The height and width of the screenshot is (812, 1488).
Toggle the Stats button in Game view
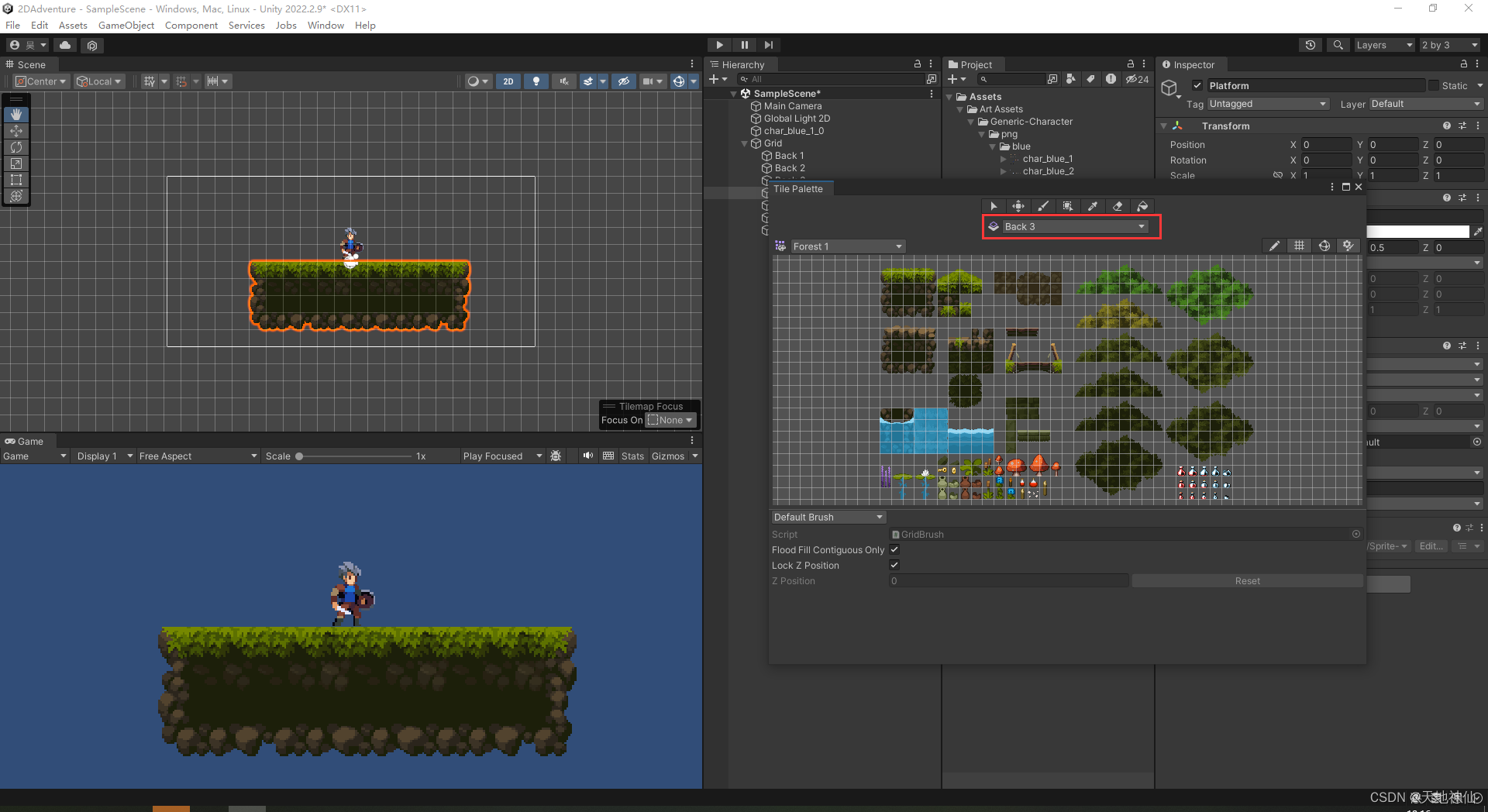click(x=632, y=456)
